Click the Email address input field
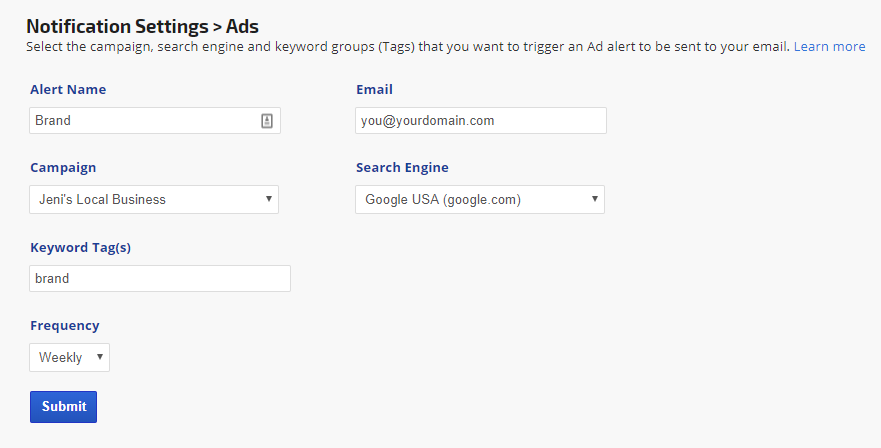881x448 pixels. pos(481,121)
